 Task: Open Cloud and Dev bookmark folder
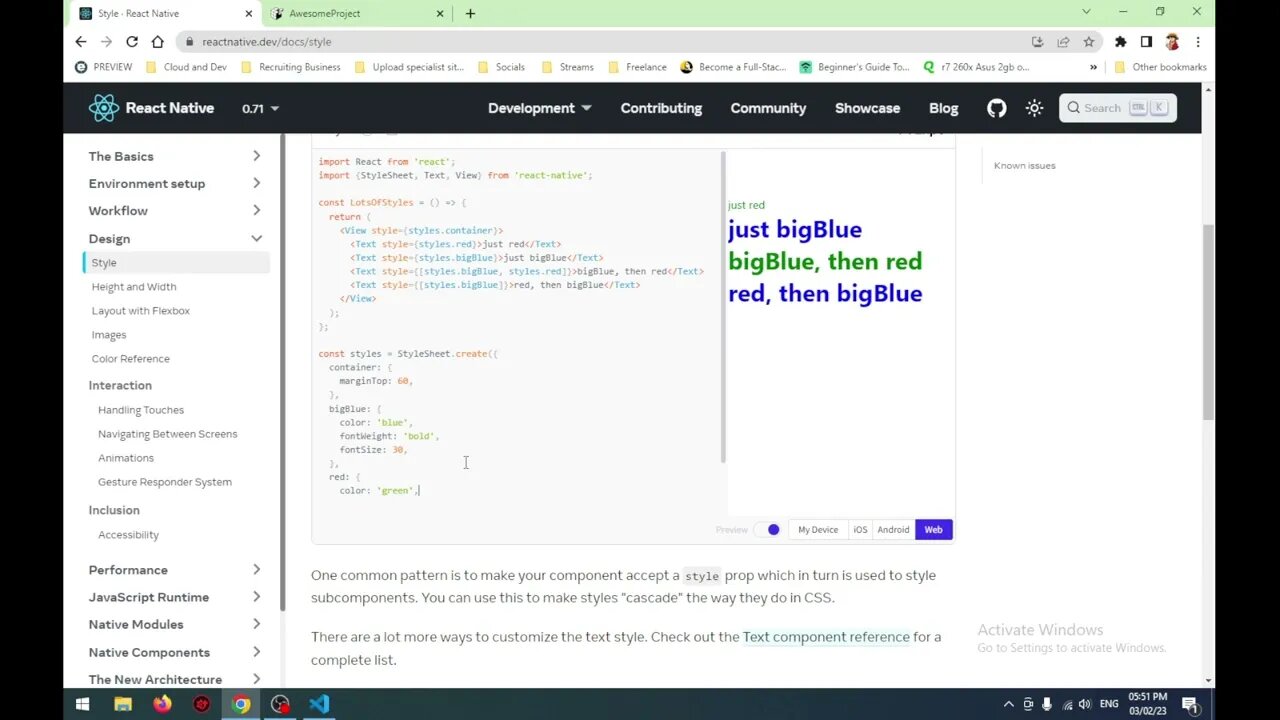(186, 67)
